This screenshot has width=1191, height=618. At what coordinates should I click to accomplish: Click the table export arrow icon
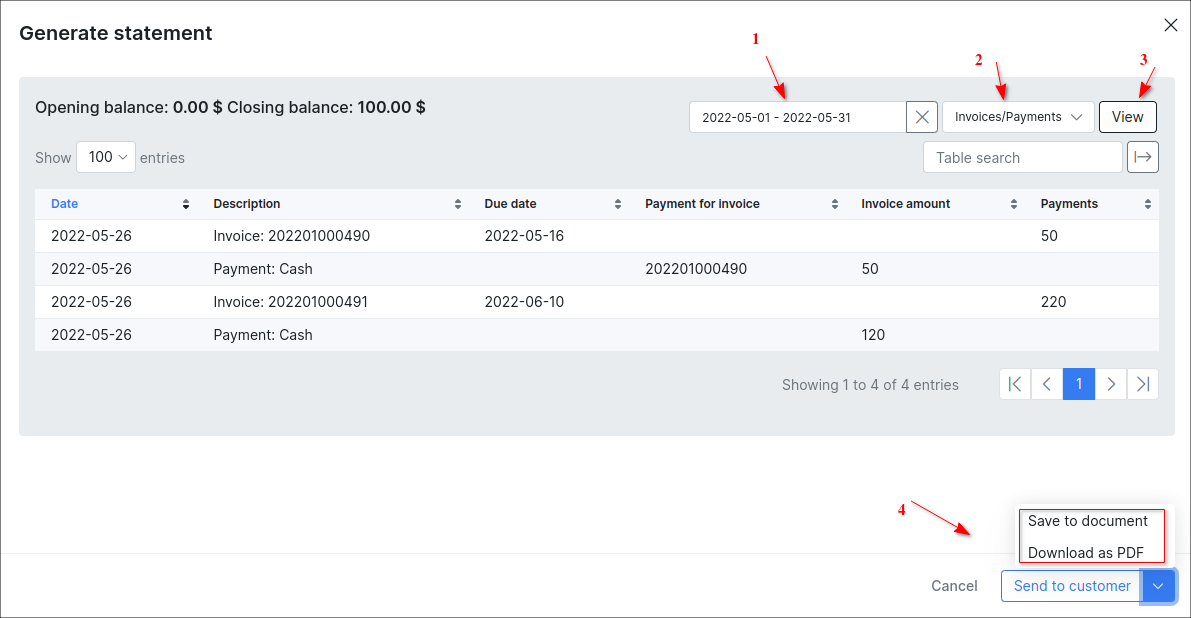pyautogui.click(x=1143, y=157)
